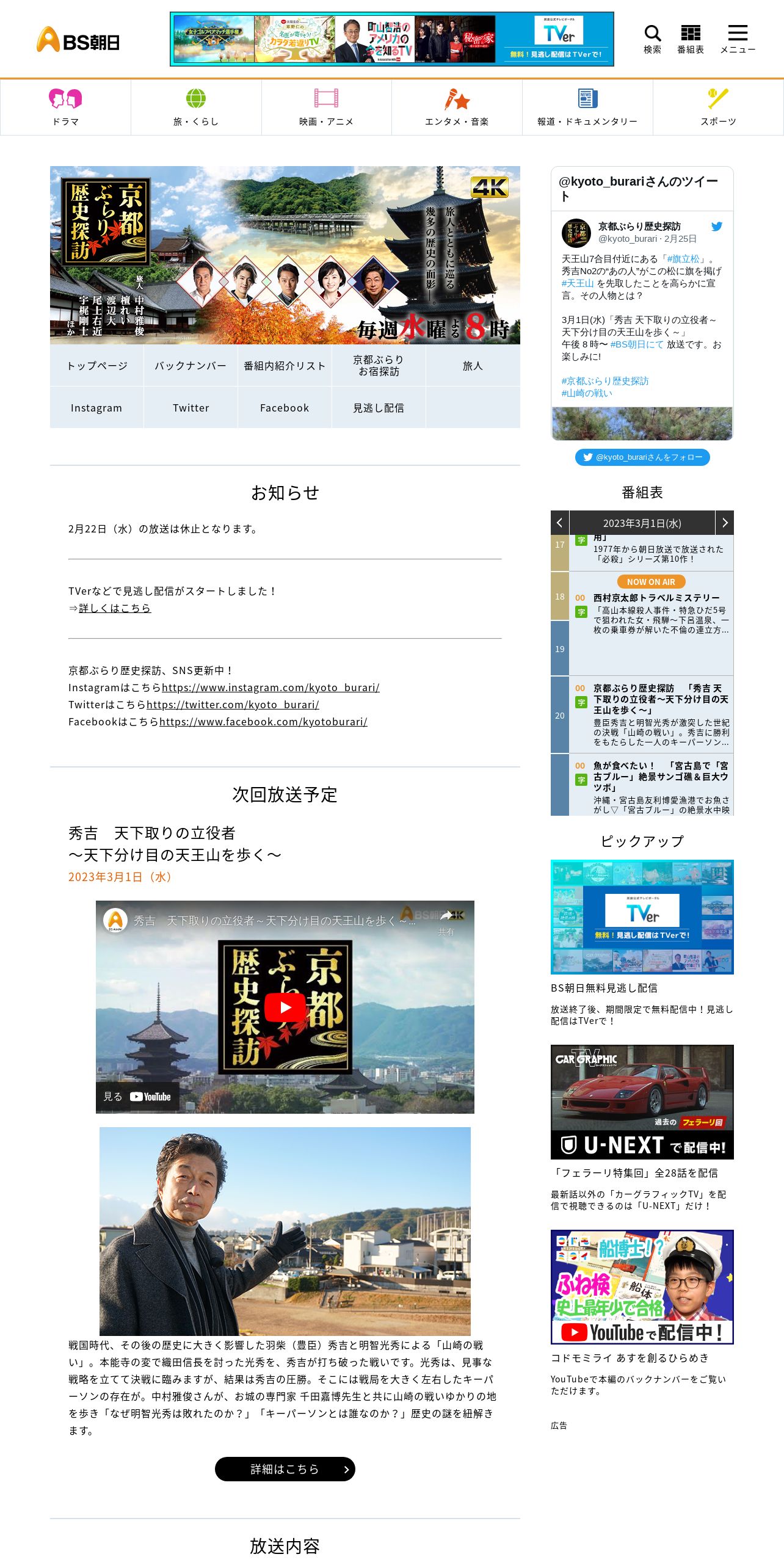Click the 京都ぶらり歴史探訪 tweet avatar
784x1568 pixels.
576,233
